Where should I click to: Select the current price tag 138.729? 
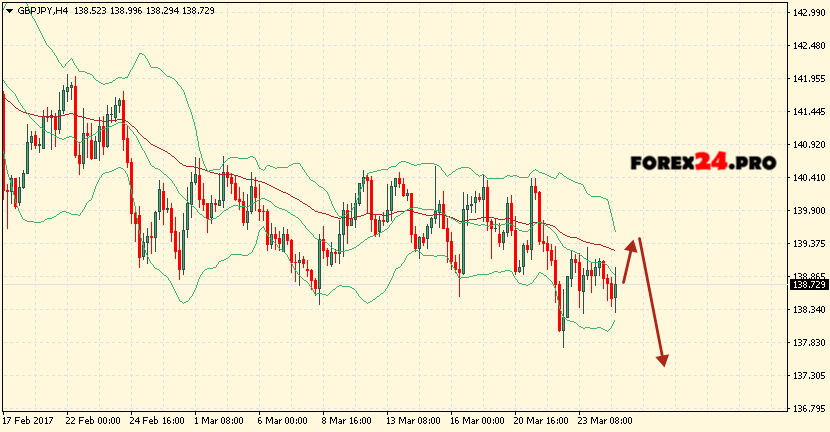tap(807, 285)
